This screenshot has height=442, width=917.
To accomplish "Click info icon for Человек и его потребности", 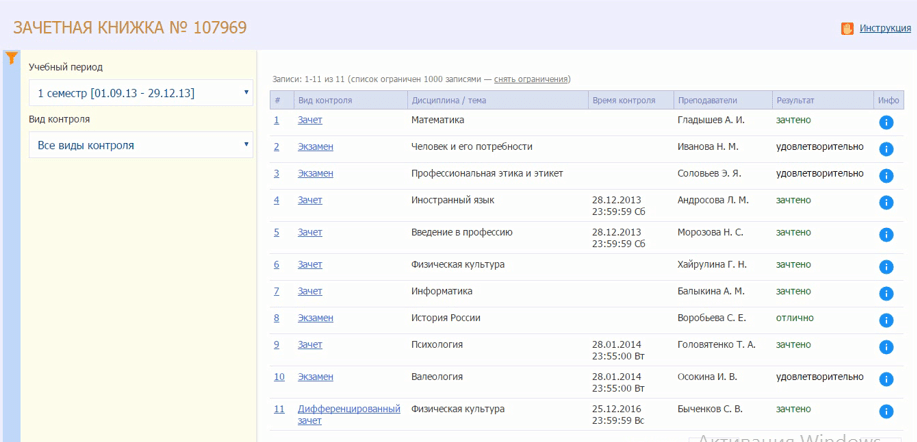I will point(885,150).
